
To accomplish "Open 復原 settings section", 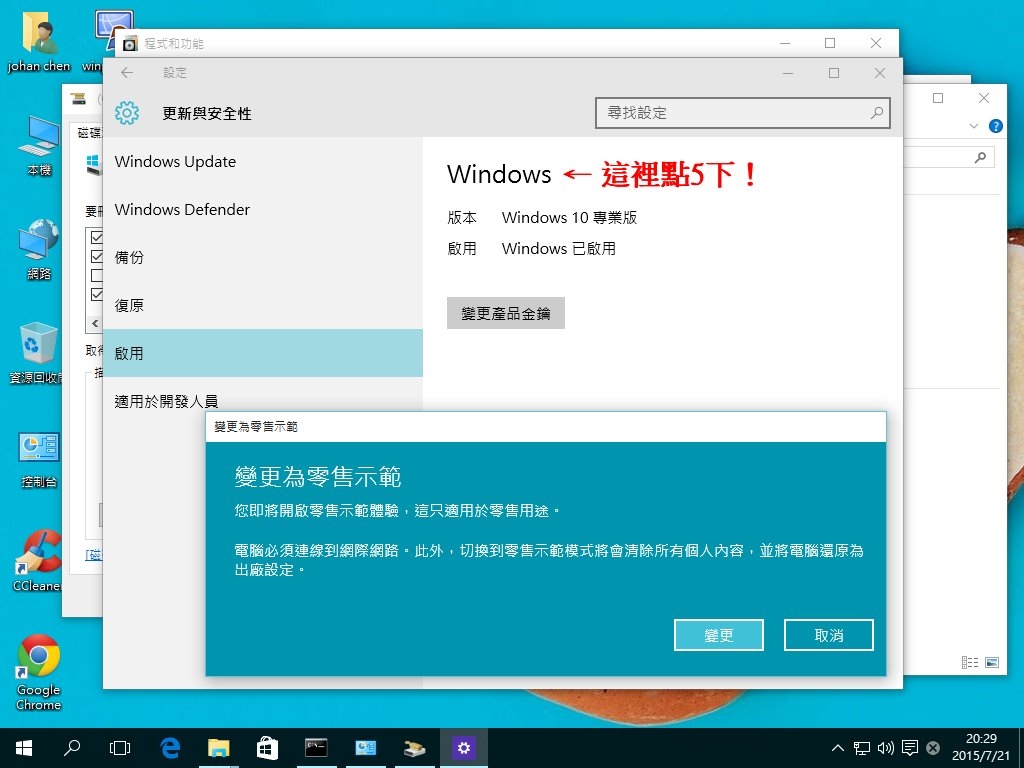I will pyautogui.click(x=263, y=305).
